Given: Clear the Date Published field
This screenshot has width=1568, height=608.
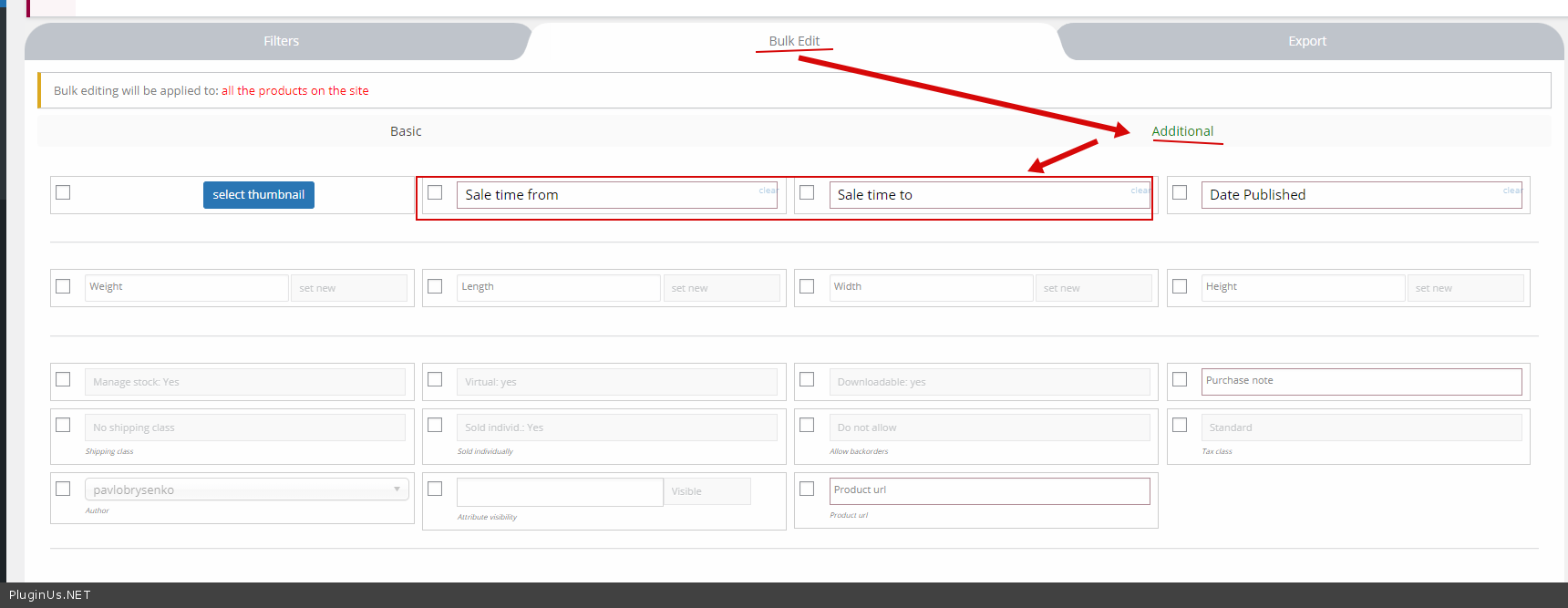Looking at the screenshot, I should coord(1511,191).
